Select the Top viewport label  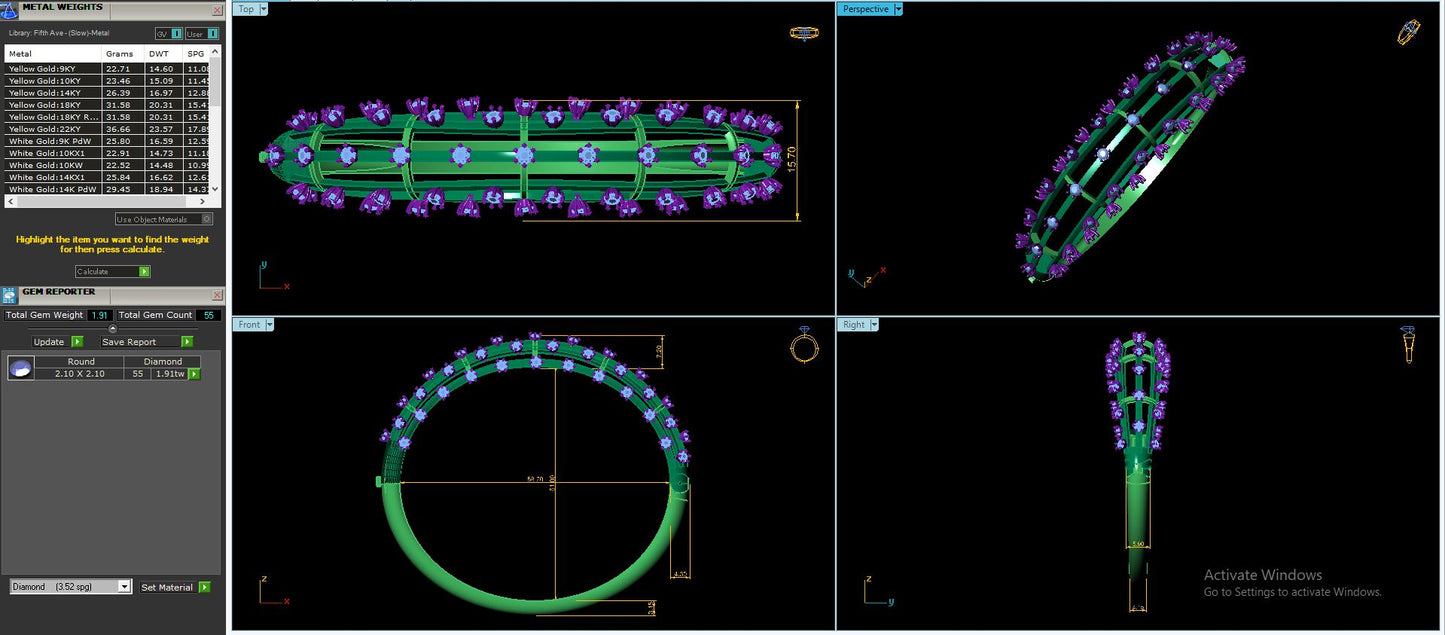246,9
